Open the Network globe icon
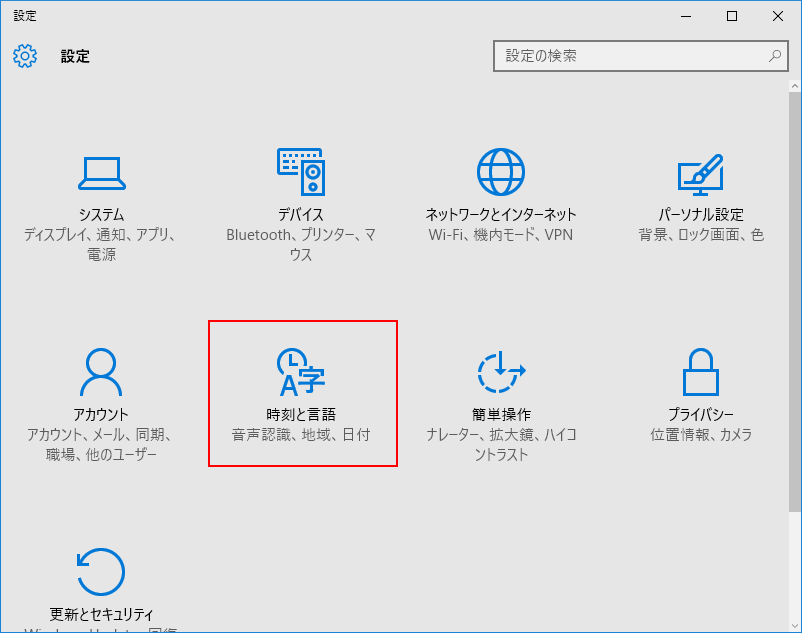Viewport: 802px width, 633px height. click(x=501, y=173)
